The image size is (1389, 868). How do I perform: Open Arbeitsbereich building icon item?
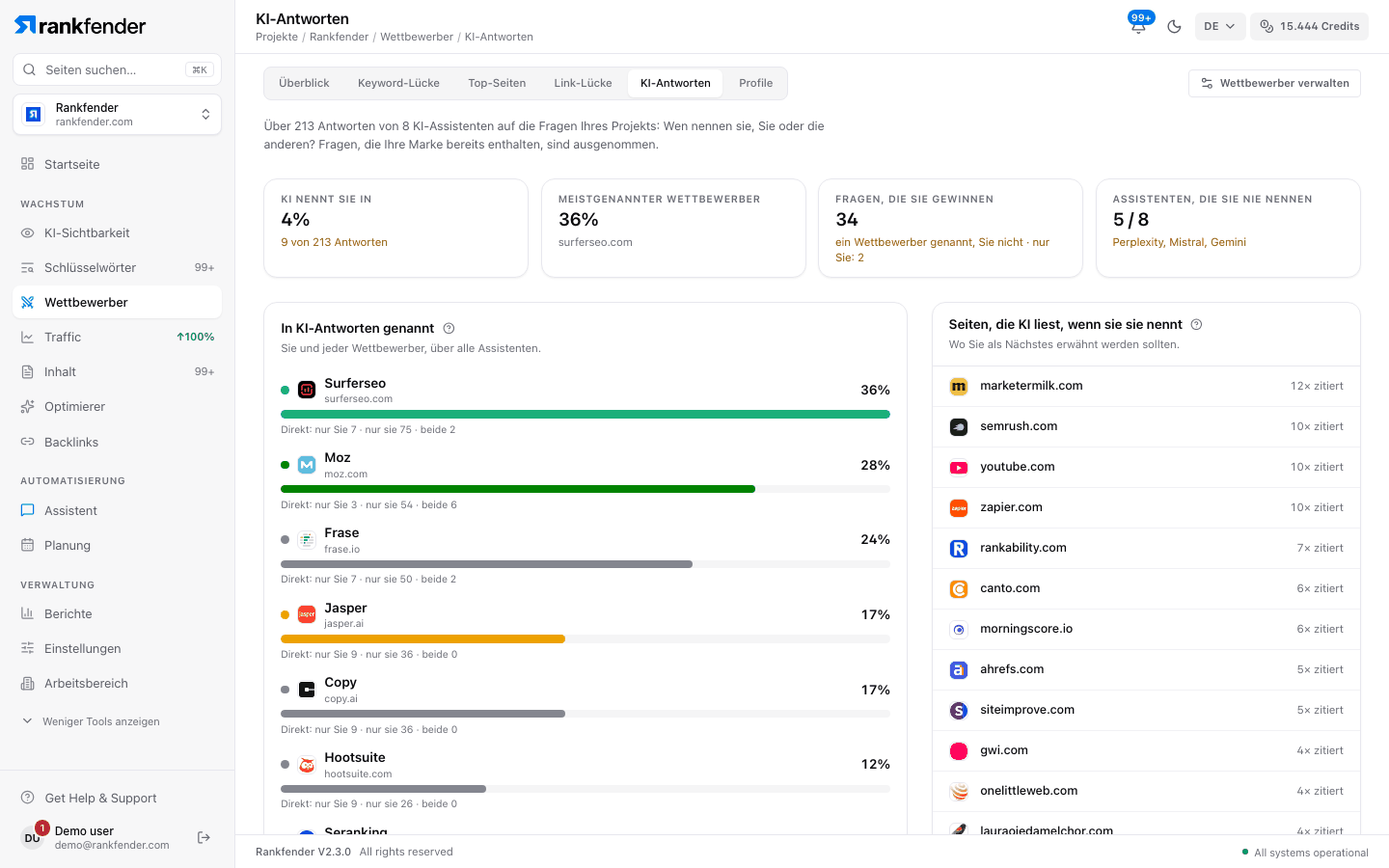tap(117, 683)
